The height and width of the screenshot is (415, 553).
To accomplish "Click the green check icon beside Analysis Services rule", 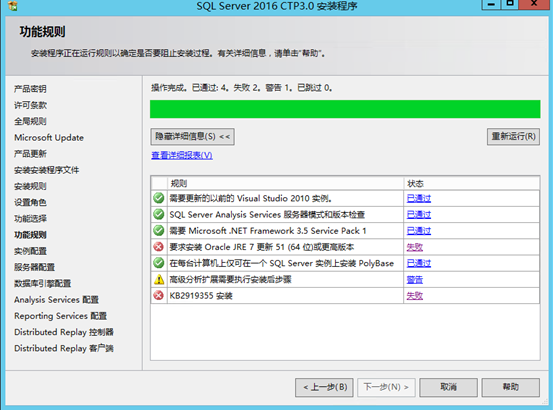I will 159,214.
